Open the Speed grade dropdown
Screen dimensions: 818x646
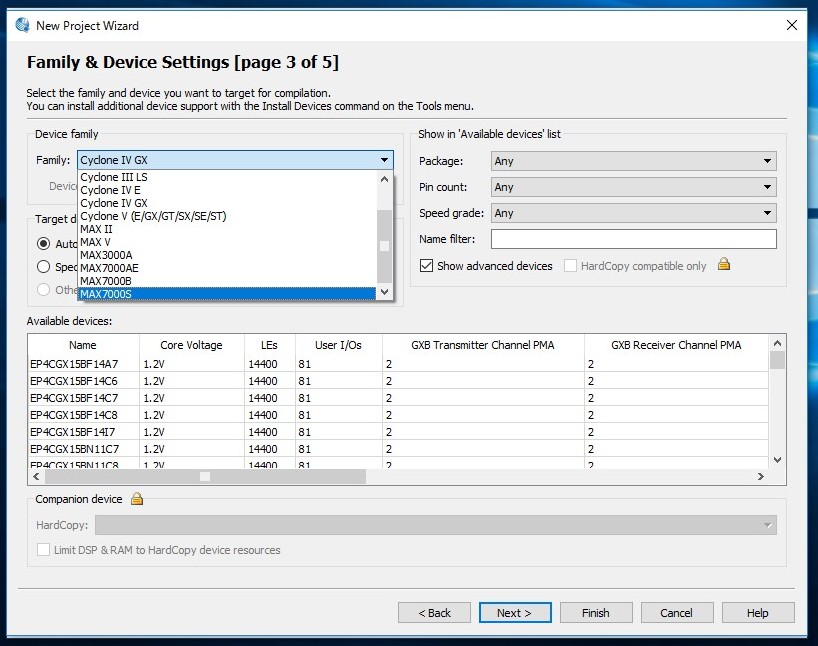click(x=633, y=213)
